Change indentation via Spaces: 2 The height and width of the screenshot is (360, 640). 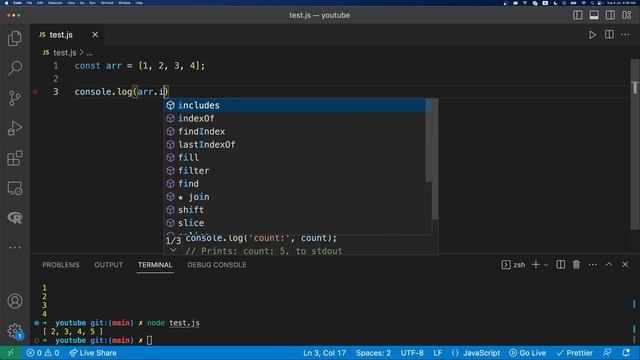(x=373, y=353)
